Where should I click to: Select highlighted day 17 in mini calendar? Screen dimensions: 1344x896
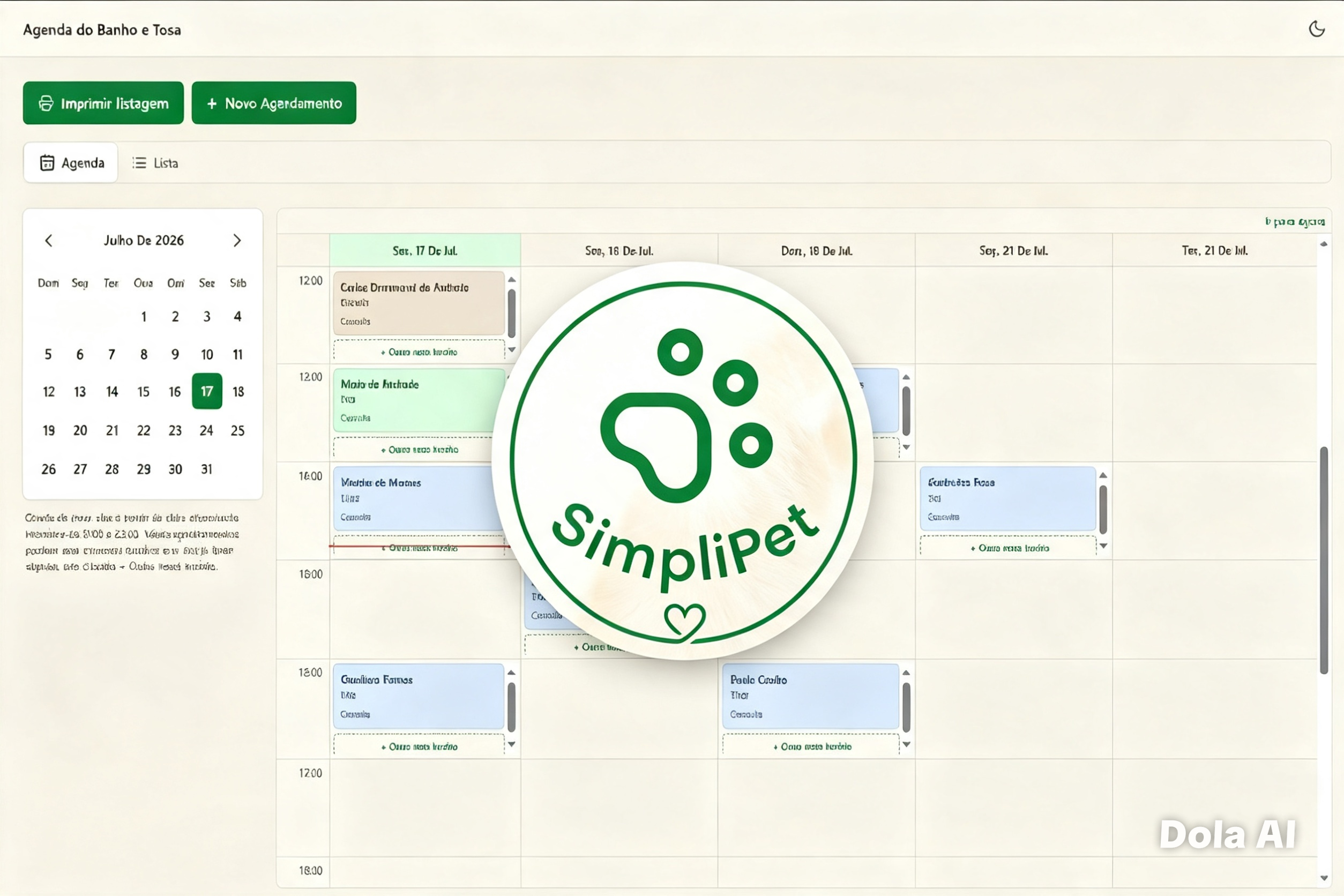click(207, 391)
